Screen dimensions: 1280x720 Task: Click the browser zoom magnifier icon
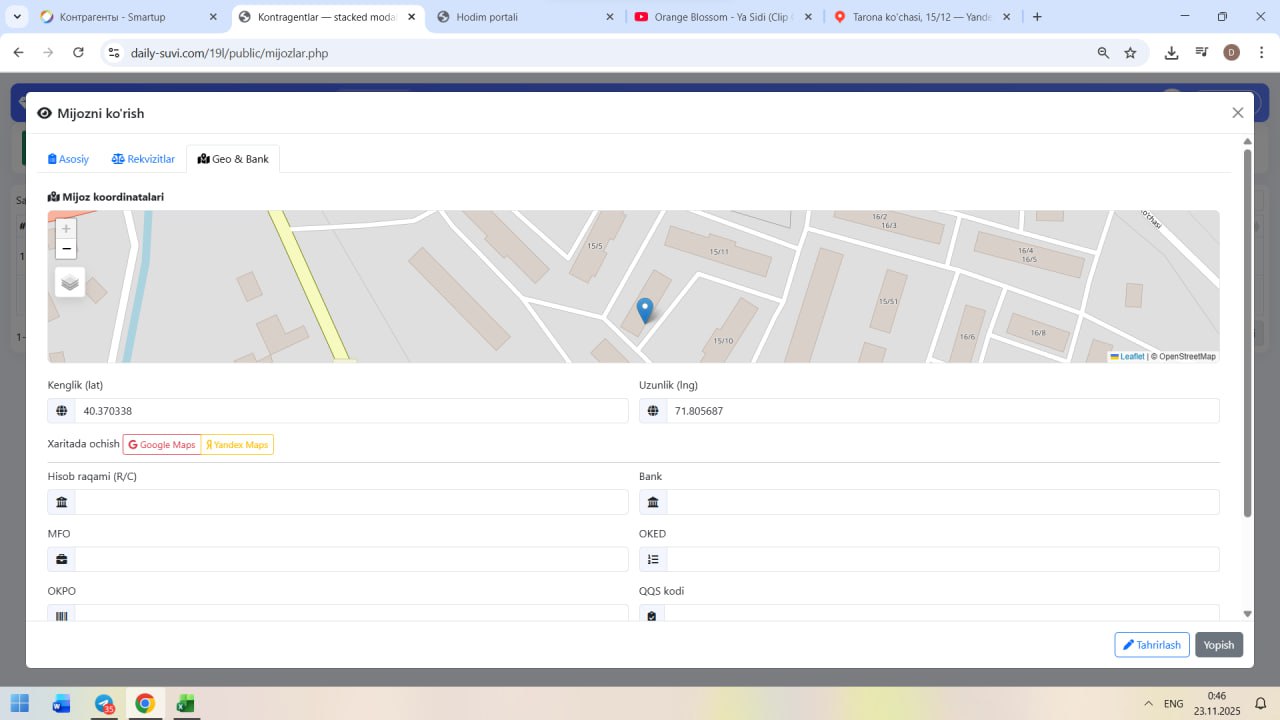coord(1103,53)
